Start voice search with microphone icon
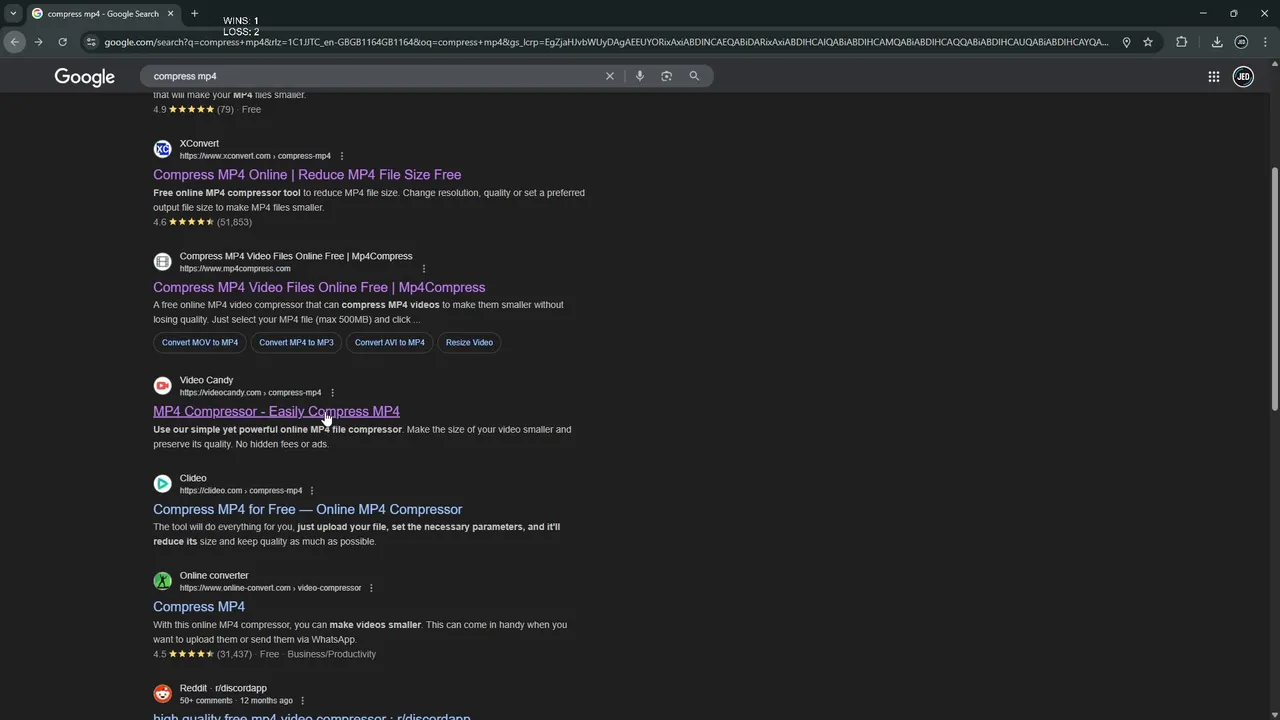Viewport: 1280px width, 720px height. click(640, 76)
